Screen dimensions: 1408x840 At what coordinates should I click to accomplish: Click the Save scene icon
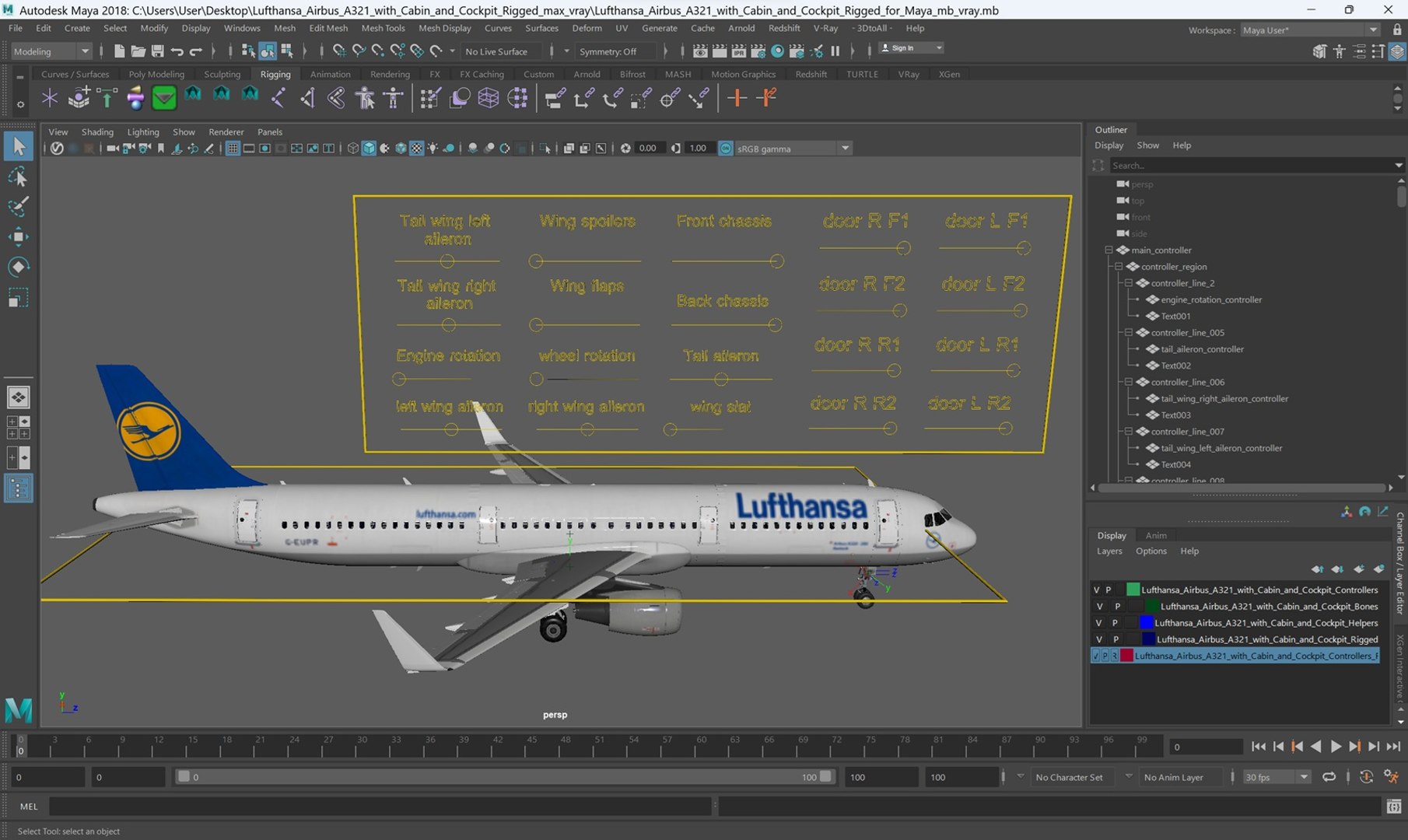click(x=157, y=51)
